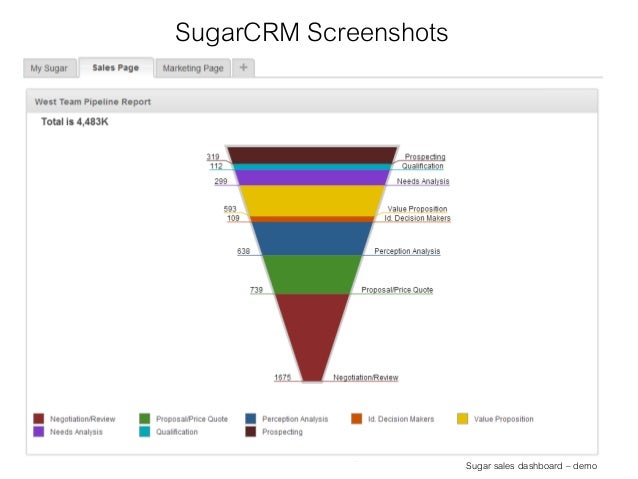Click the Perception Analysis legend swatch

[x=251, y=419]
